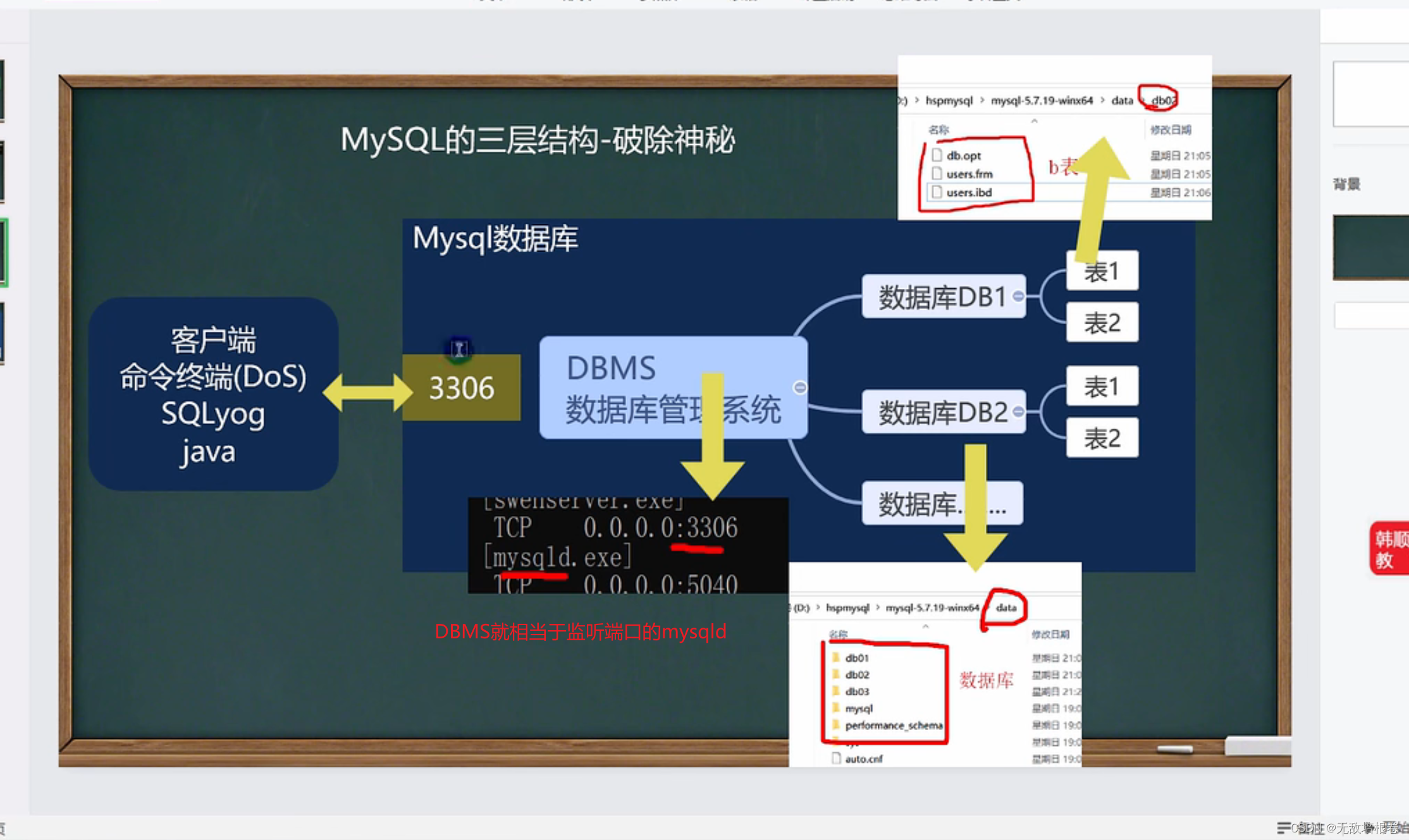Select the slide title MySQL的三层结构-破除神秘
1409x840 pixels.
point(538,140)
